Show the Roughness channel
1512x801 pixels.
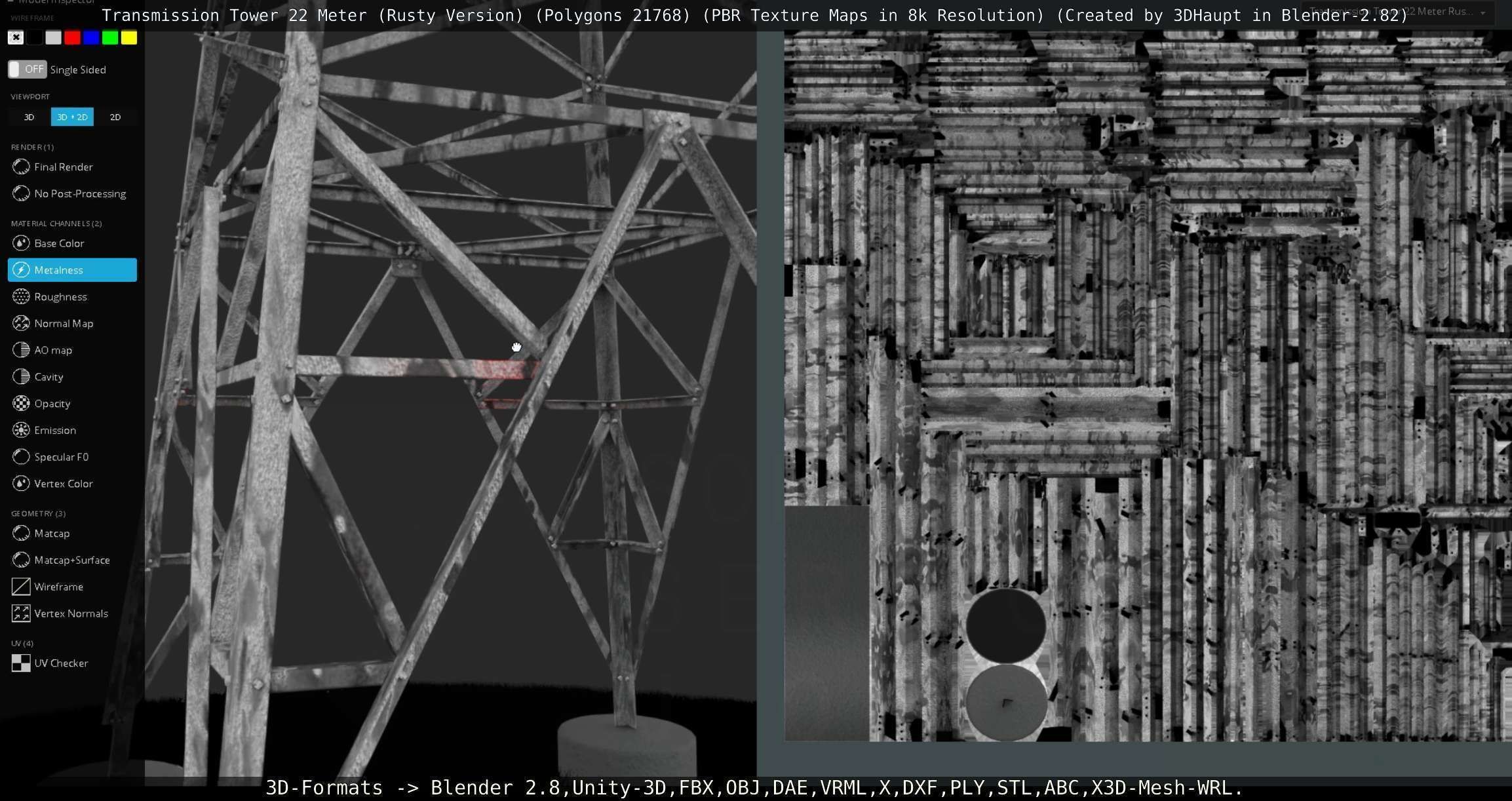72,297
